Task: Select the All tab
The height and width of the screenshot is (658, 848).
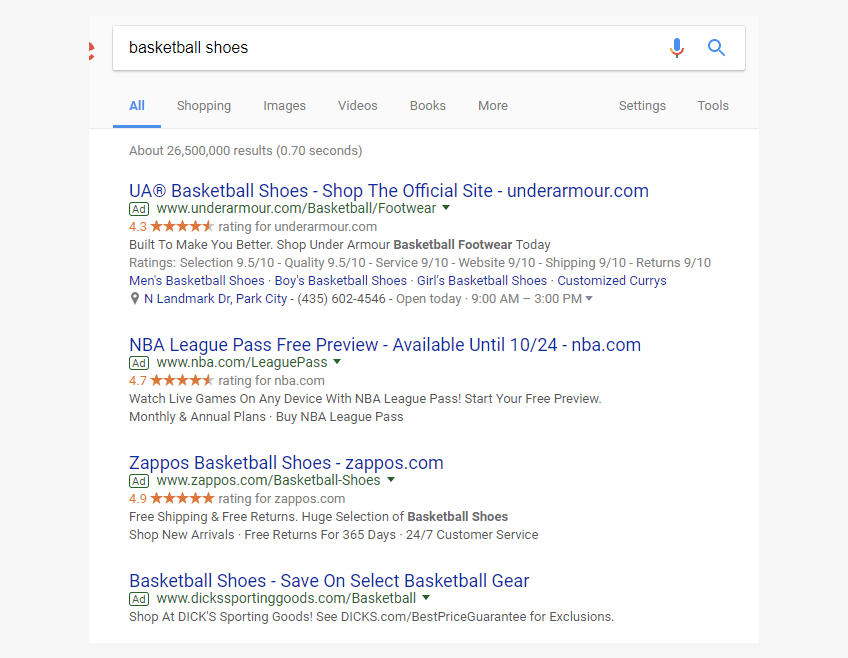Action: point(137,106)
